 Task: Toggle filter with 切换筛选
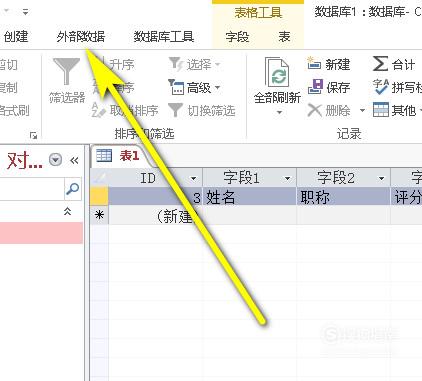pos(202,110)
